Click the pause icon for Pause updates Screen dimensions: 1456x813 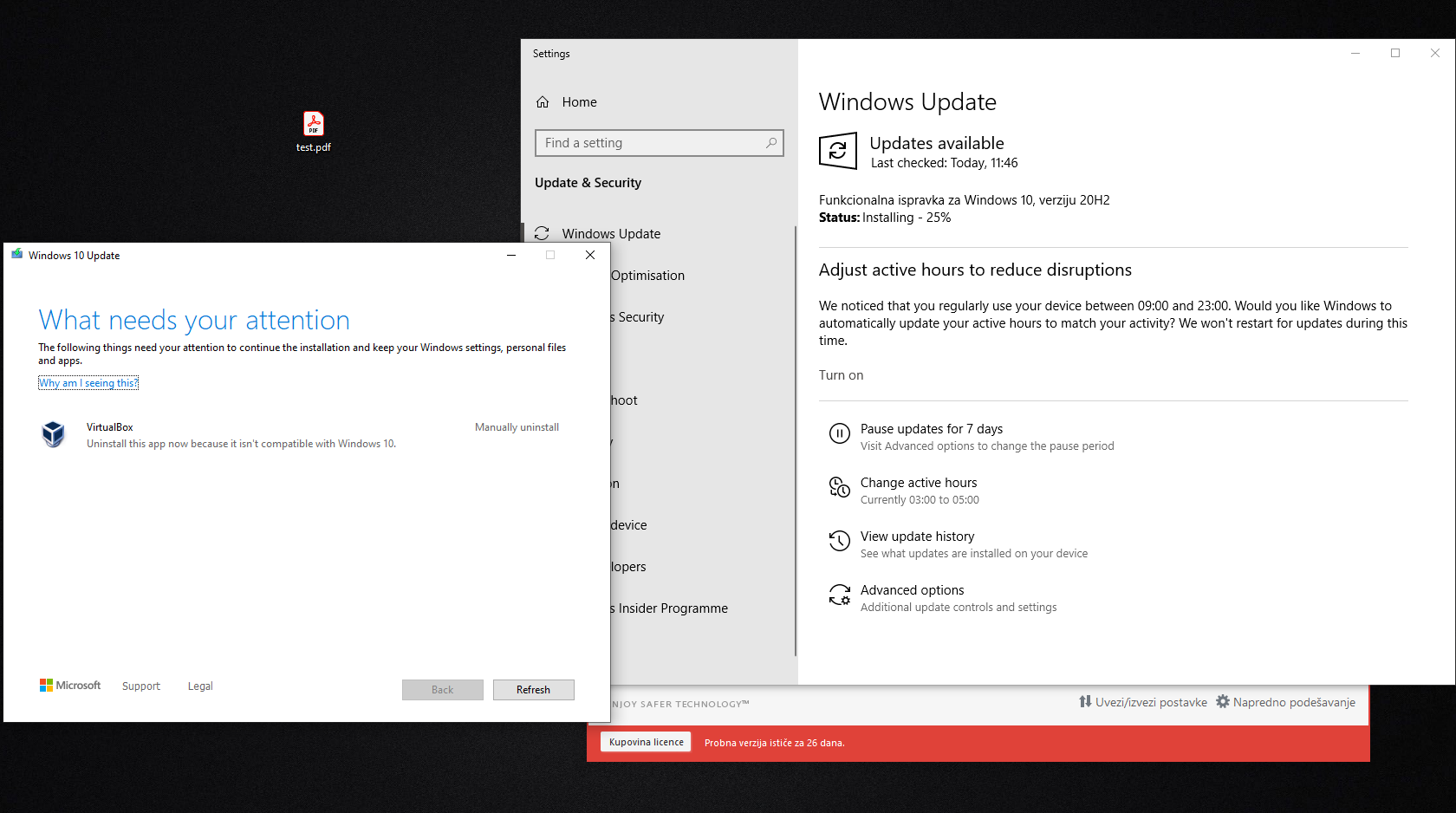tap(840, 433)
